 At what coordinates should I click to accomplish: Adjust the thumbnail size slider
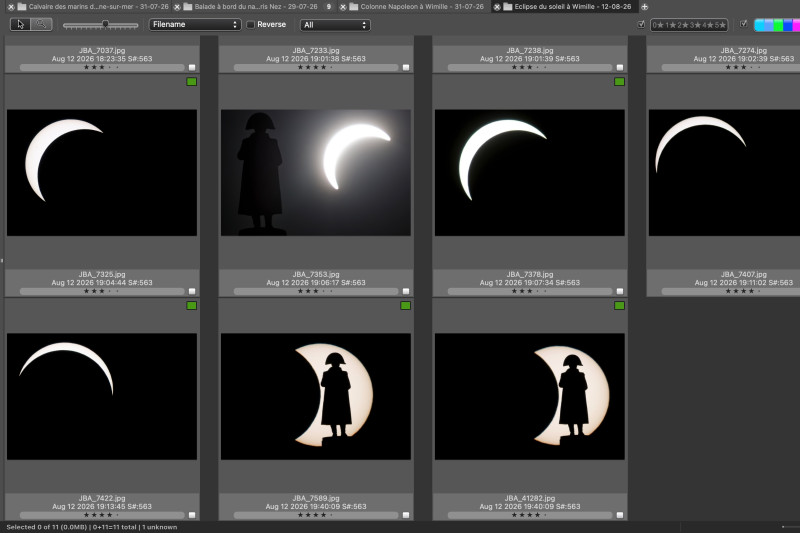[101, 24]
